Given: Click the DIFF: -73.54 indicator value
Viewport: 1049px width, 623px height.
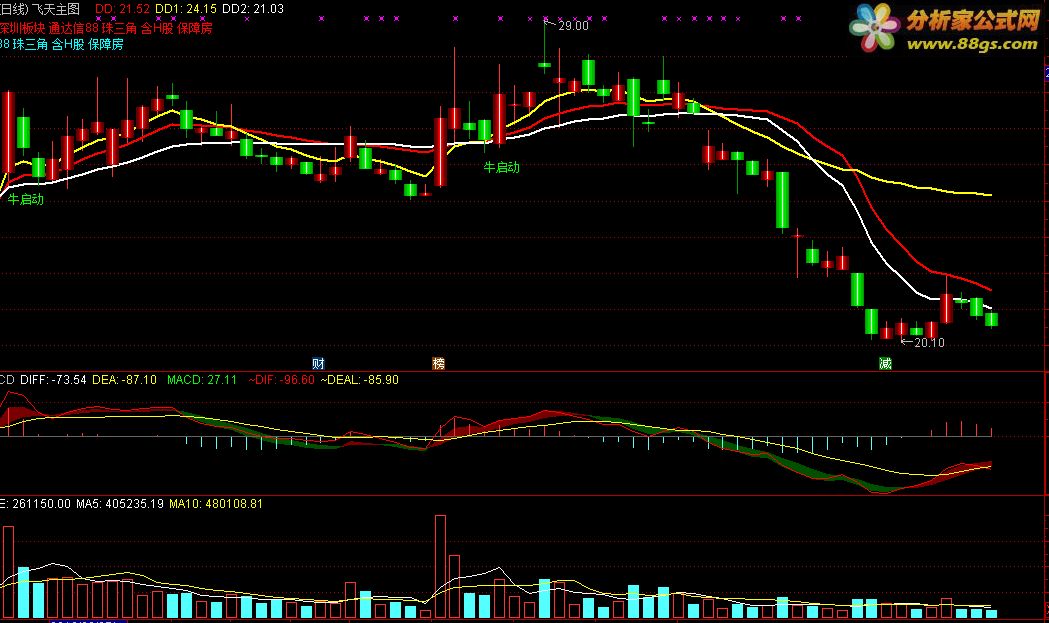Looking at the screenshot, I should pyautogui.click(x=53, y=379).
